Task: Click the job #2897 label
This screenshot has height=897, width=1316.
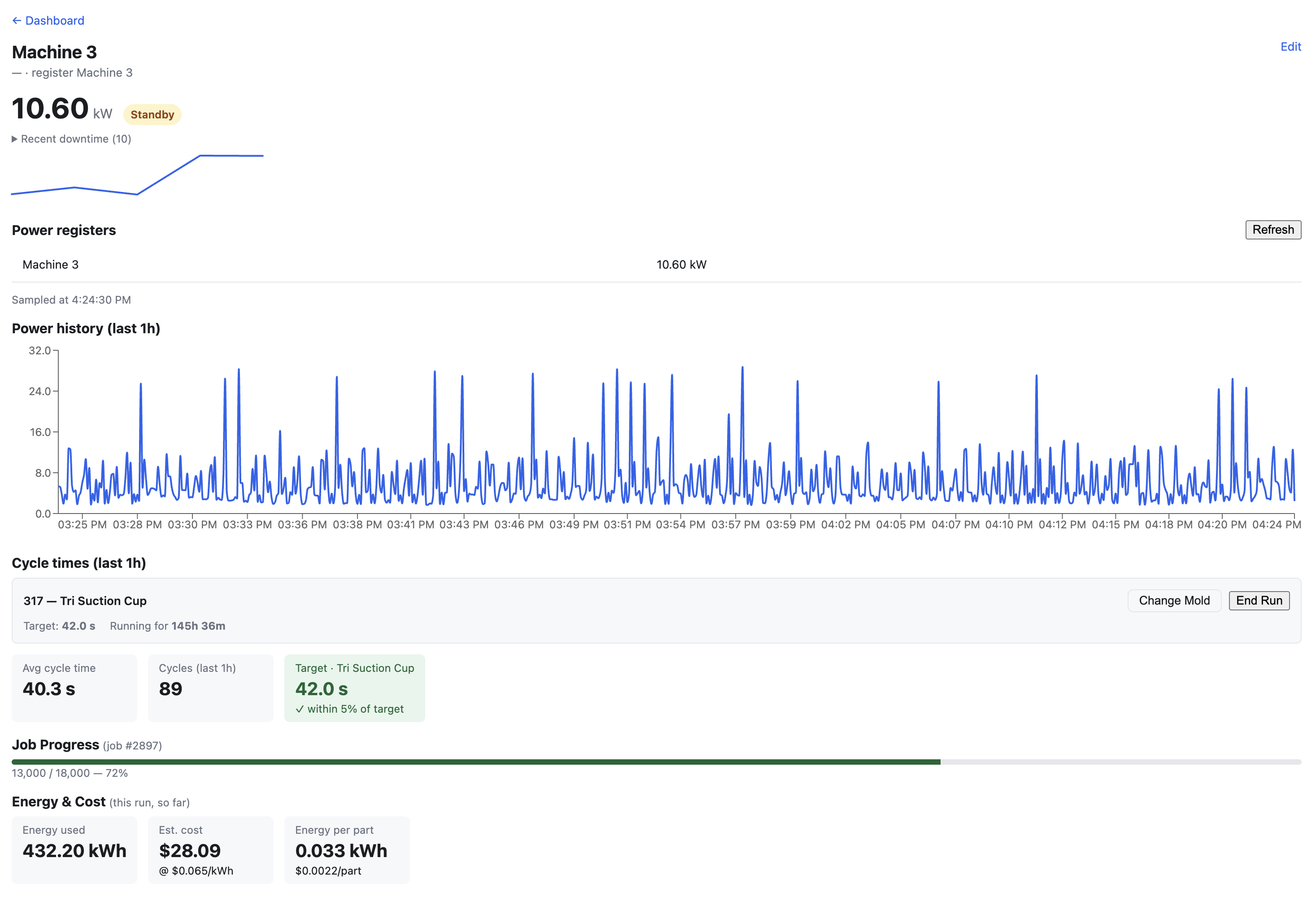Action: point(132,745)
